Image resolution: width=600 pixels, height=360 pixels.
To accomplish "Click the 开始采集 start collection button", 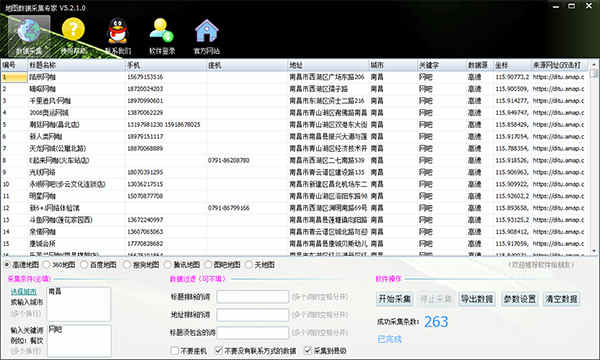I will tap(395, 299).
